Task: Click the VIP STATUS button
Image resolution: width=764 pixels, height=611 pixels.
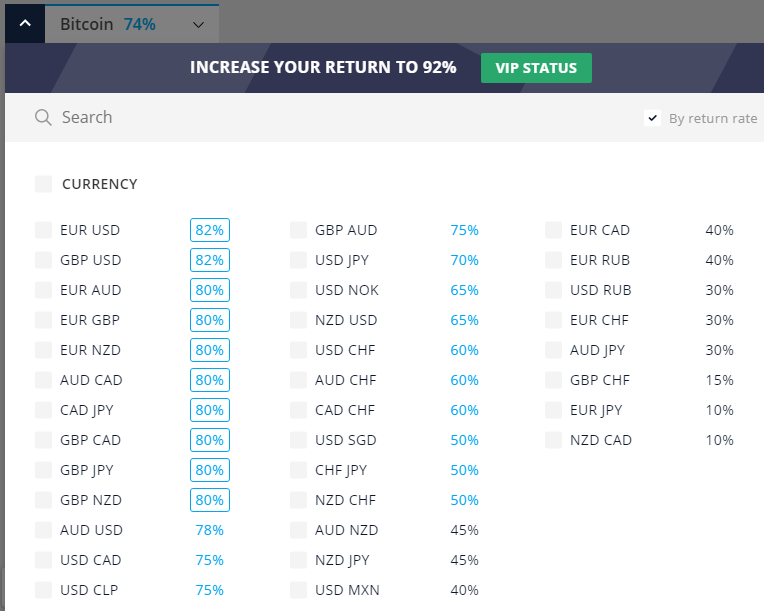Action: (x=536, y=68)
